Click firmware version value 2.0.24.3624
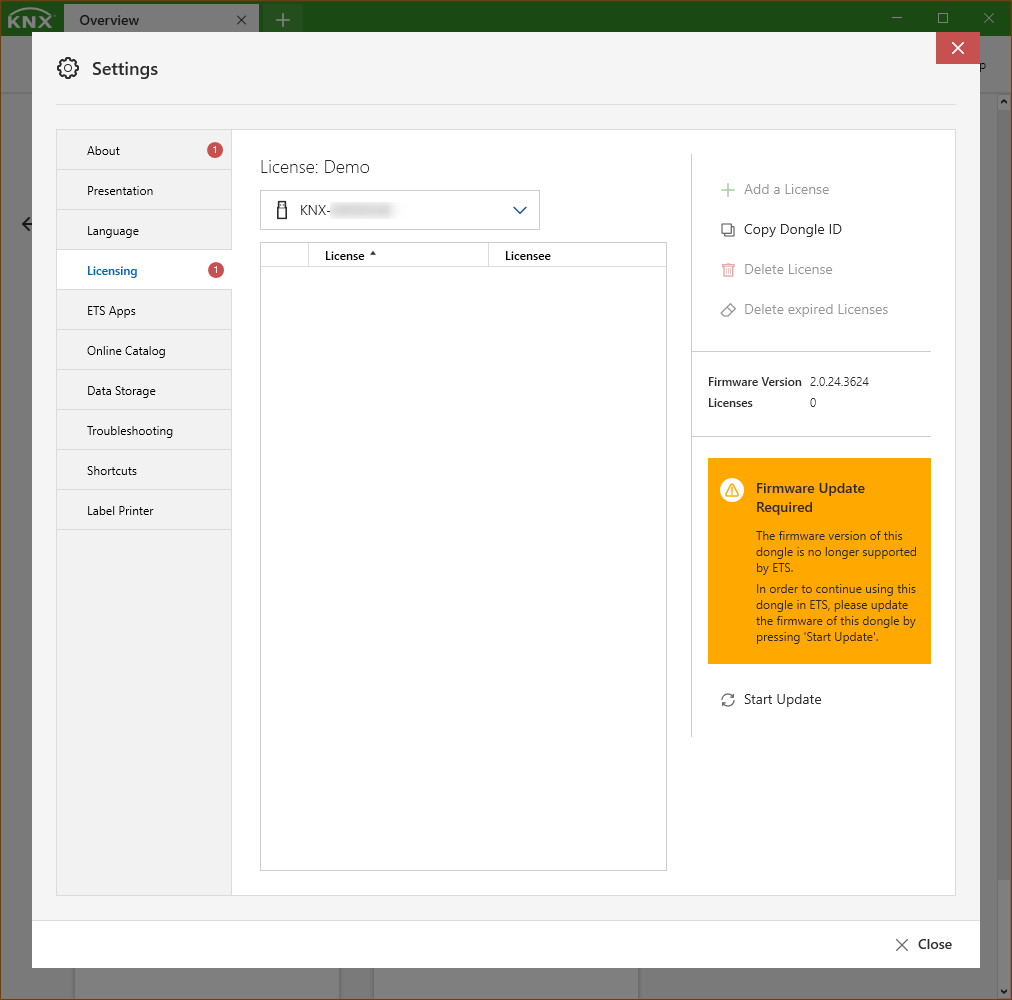 pos(839,382)
